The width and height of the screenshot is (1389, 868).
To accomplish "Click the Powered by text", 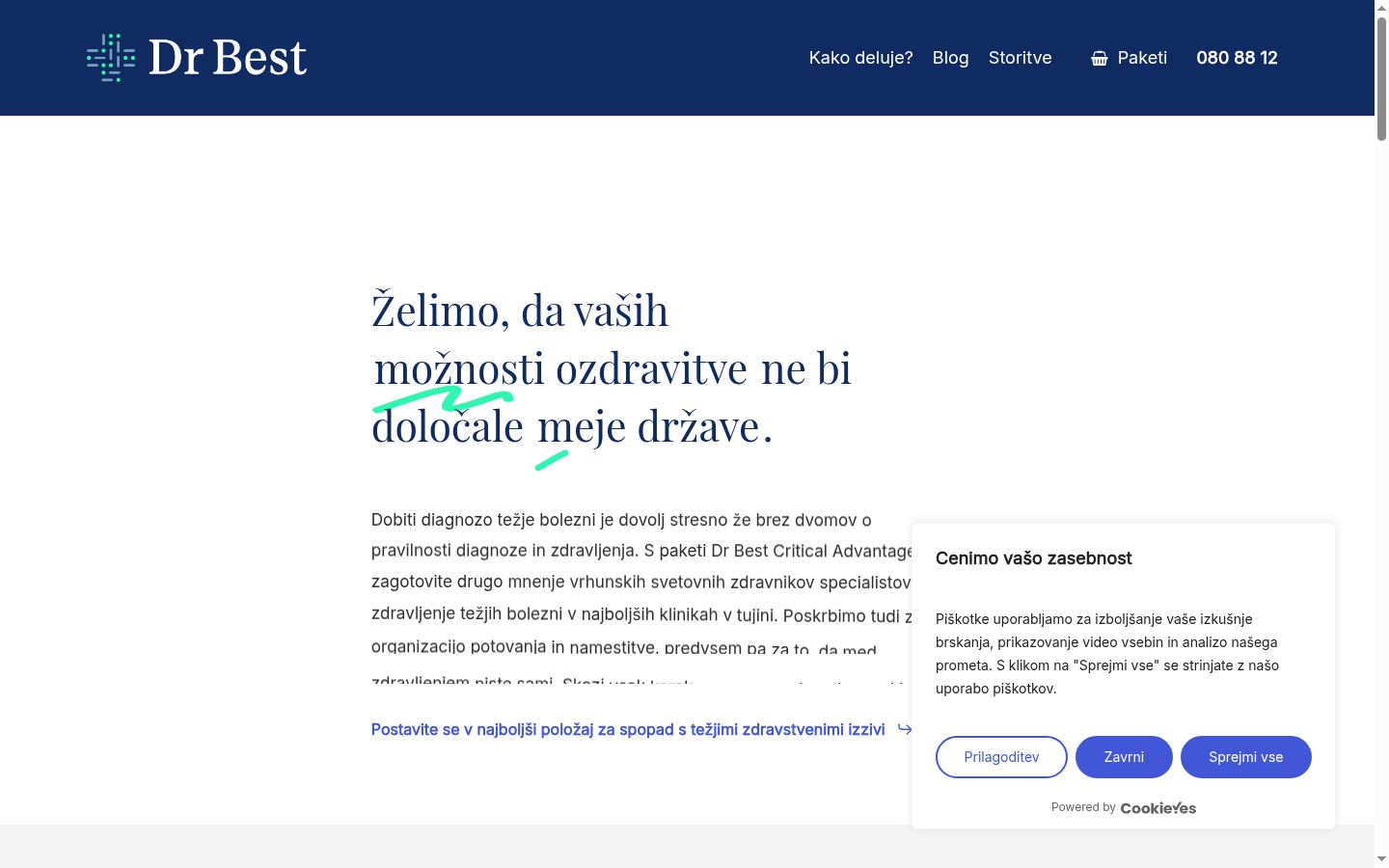I will coord(1083,807).
